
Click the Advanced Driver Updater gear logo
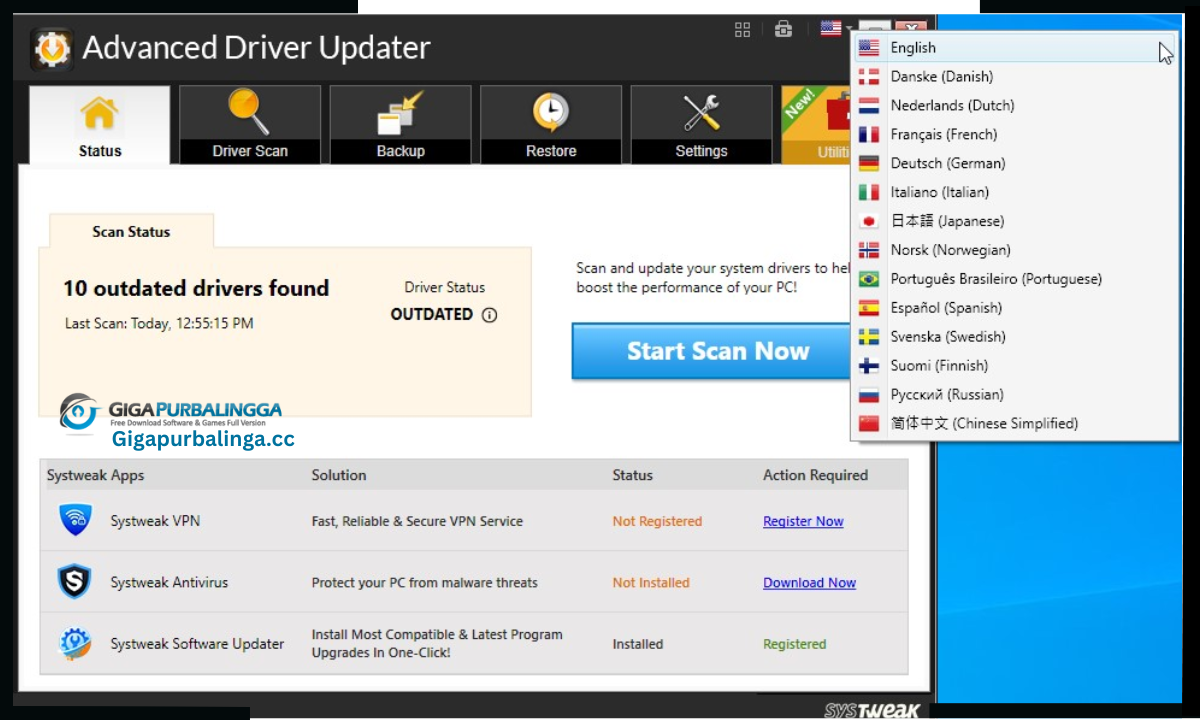51,48
